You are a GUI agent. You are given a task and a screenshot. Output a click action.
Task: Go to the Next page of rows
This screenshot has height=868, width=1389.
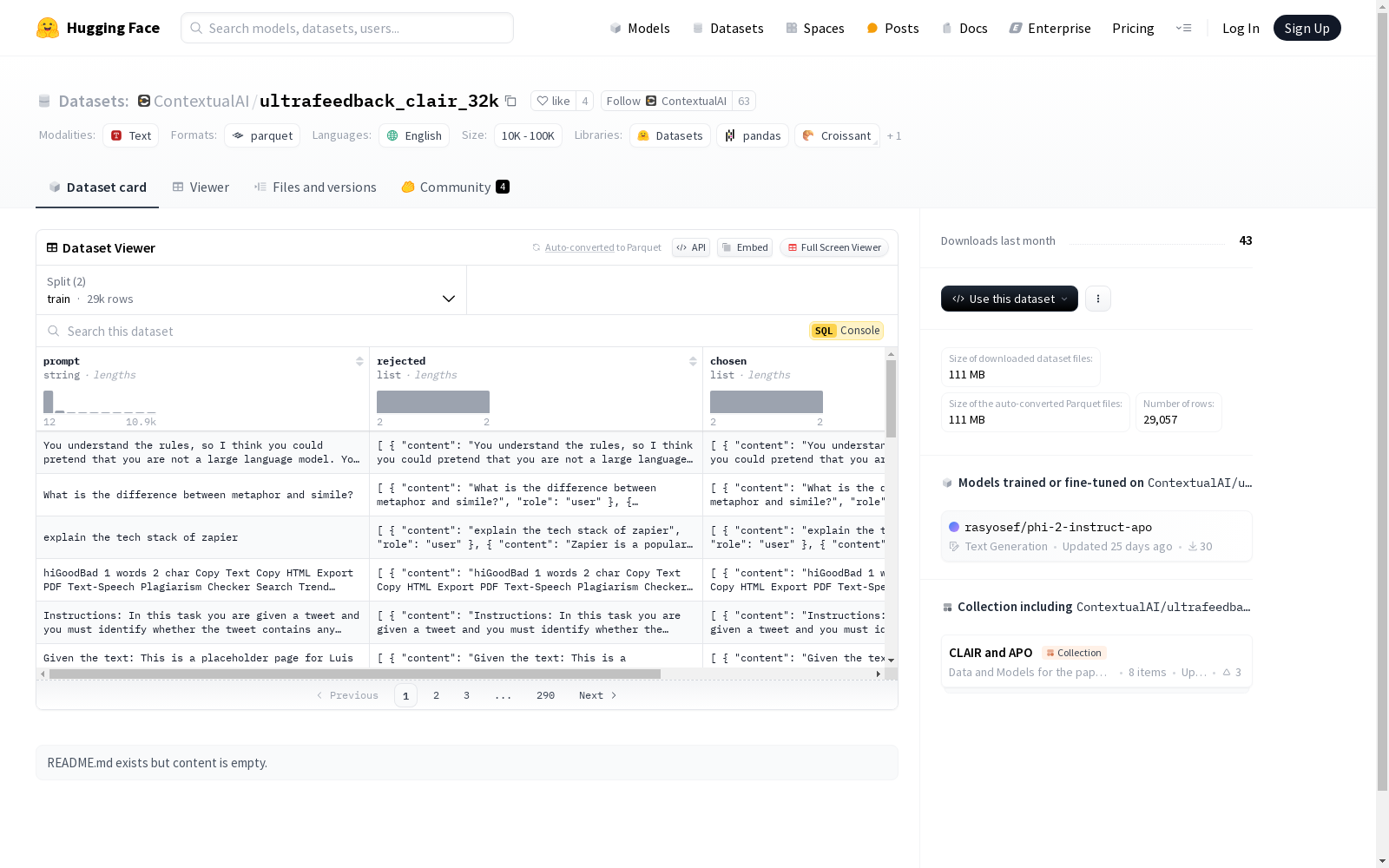598,695
